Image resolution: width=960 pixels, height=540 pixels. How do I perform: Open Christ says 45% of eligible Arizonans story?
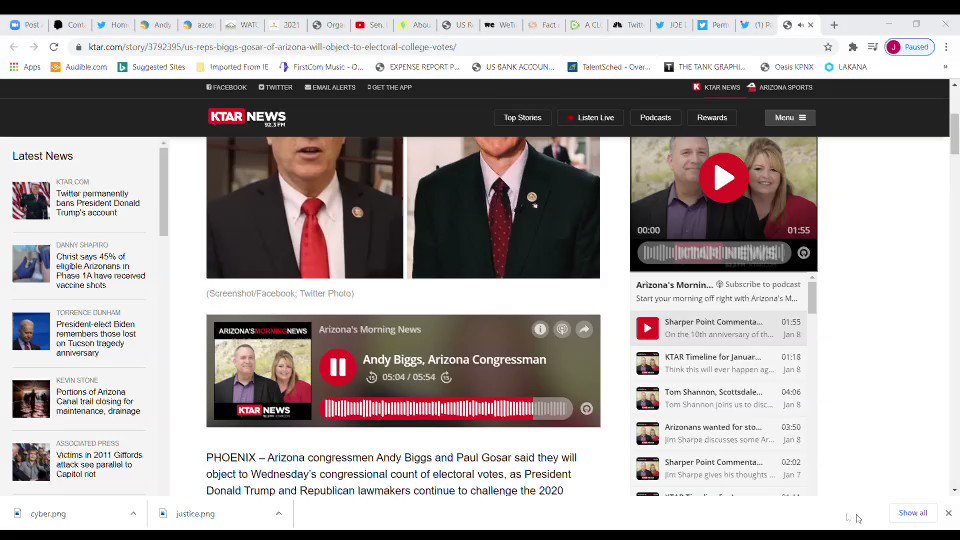[100, 271]
